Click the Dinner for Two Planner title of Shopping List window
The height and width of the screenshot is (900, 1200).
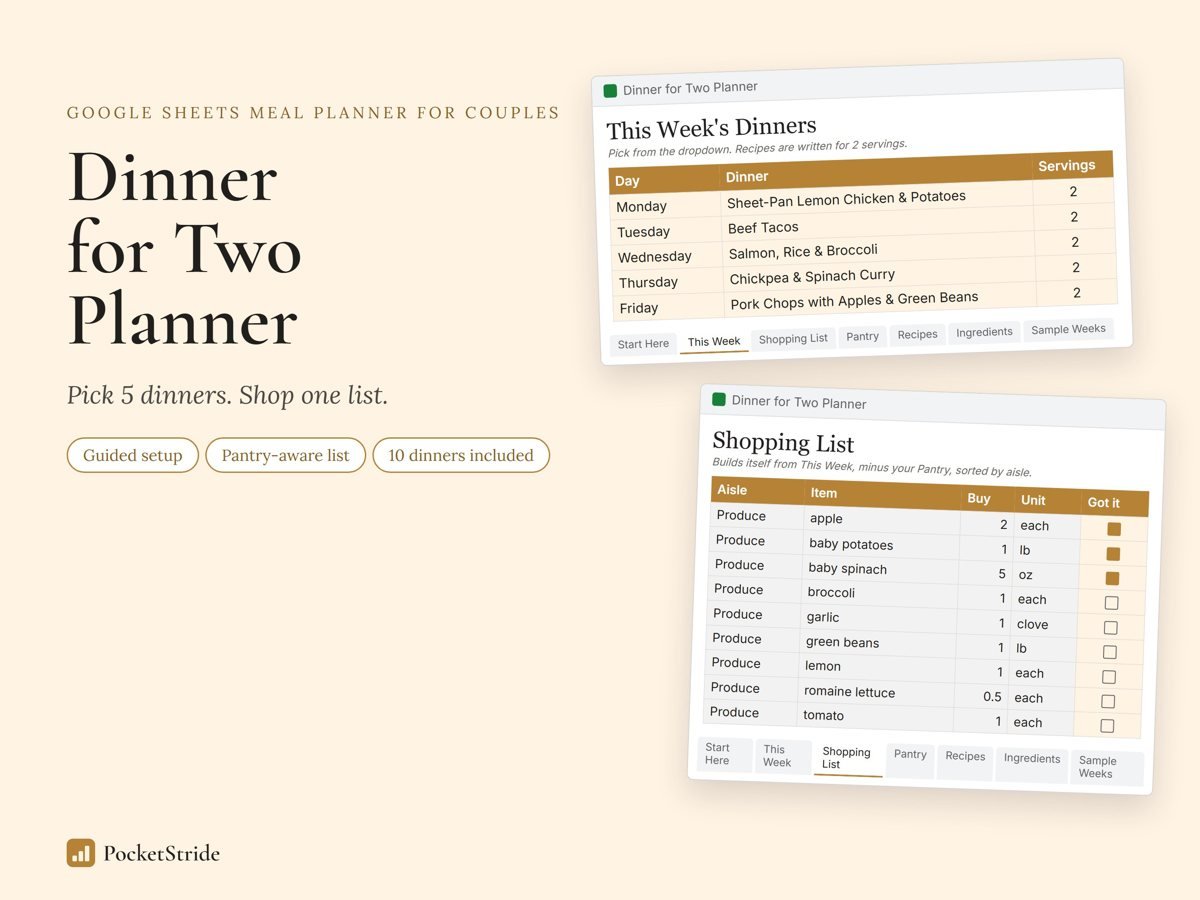pyautogui.click(x=799, y=402)
